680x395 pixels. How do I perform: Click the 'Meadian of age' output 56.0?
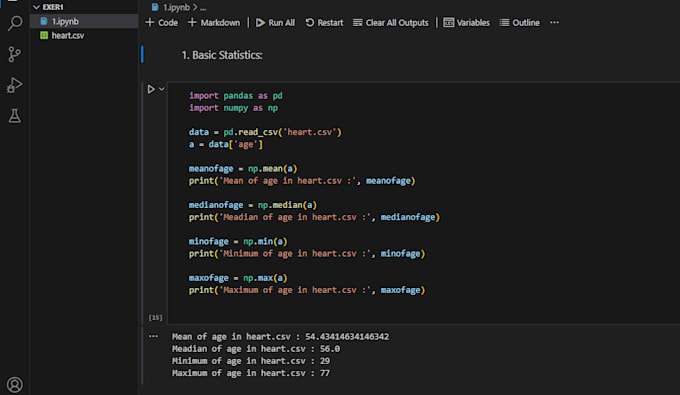pos(330,349)
